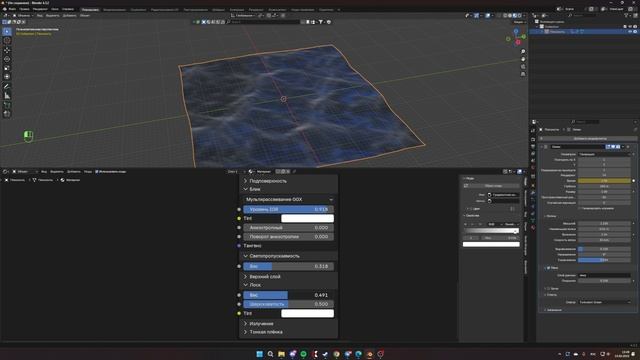The image size is (640, 360).
Task: Open the Material properties tab icon
Action: 533,227
